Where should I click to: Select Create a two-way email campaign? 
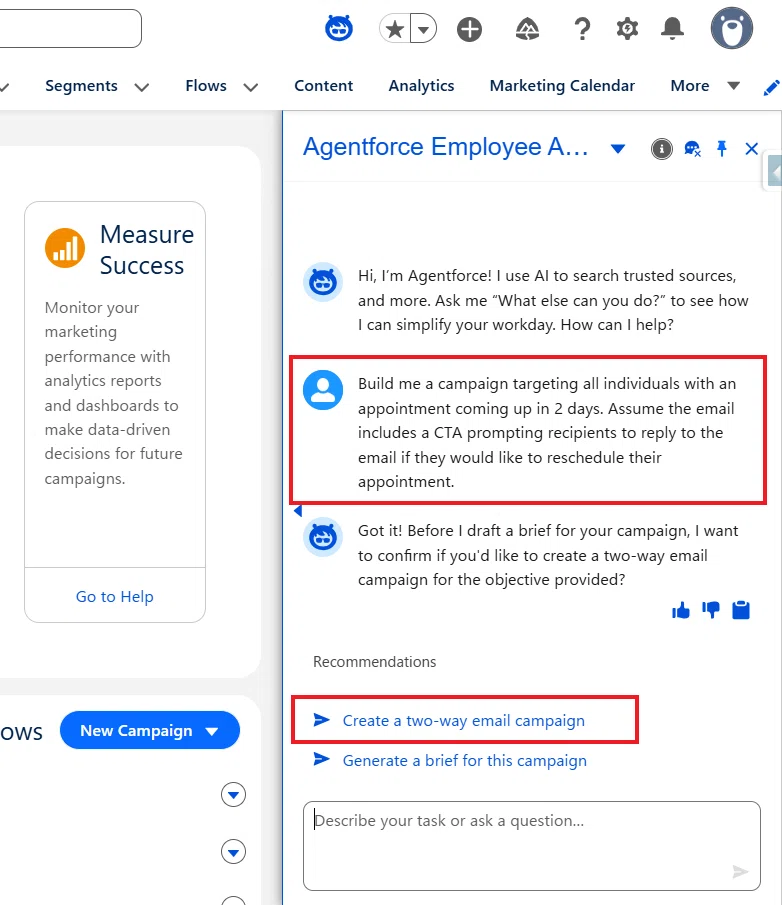463,720
